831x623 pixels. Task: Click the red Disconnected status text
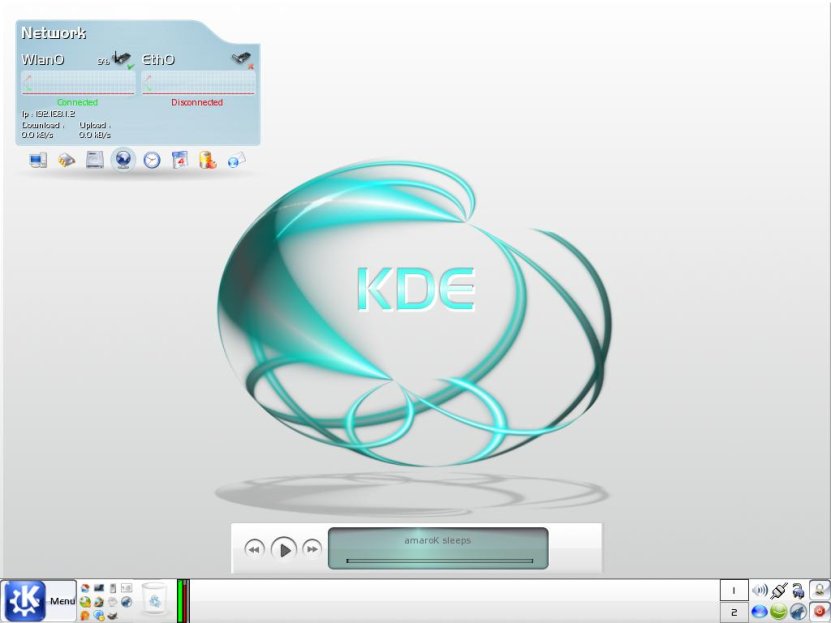click(197, 102)
